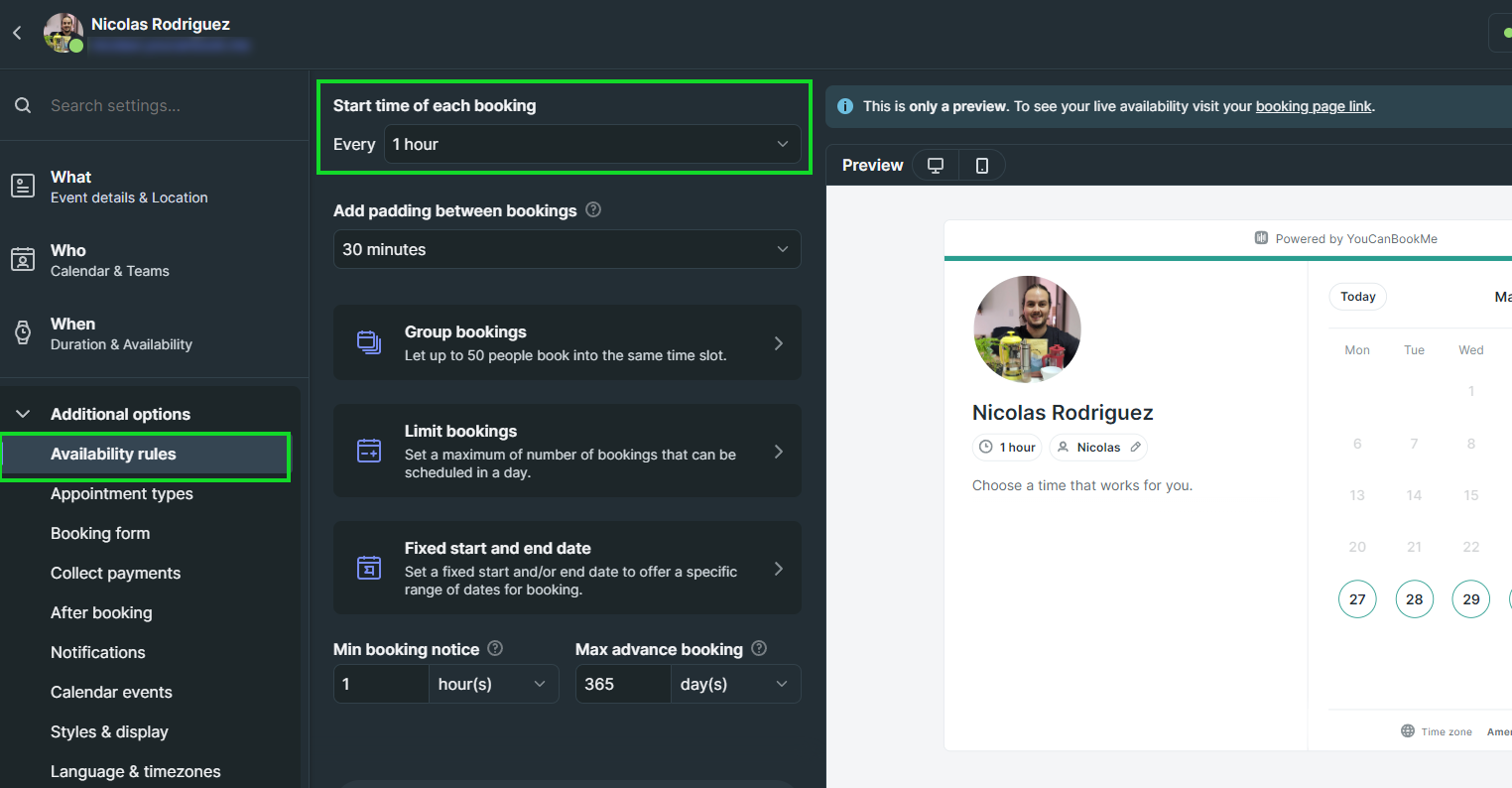Click the Today button in calendar
The width and height of the screenshot is (1512, 788).
[x=1358, y=297]
